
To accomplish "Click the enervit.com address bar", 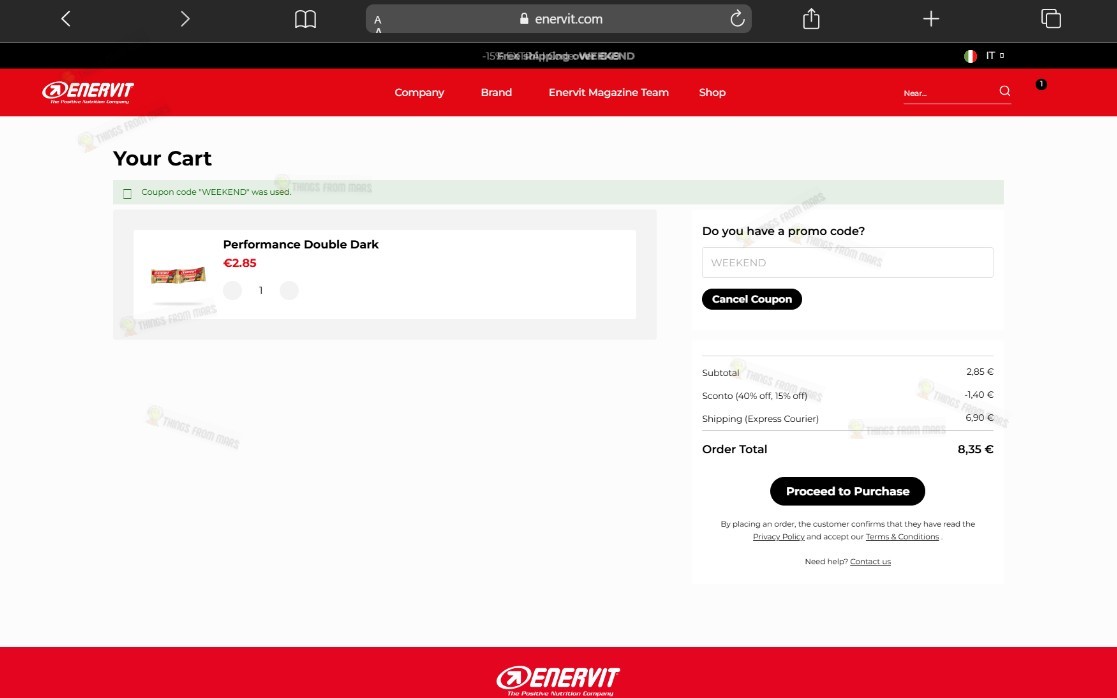I will [558, 19].
